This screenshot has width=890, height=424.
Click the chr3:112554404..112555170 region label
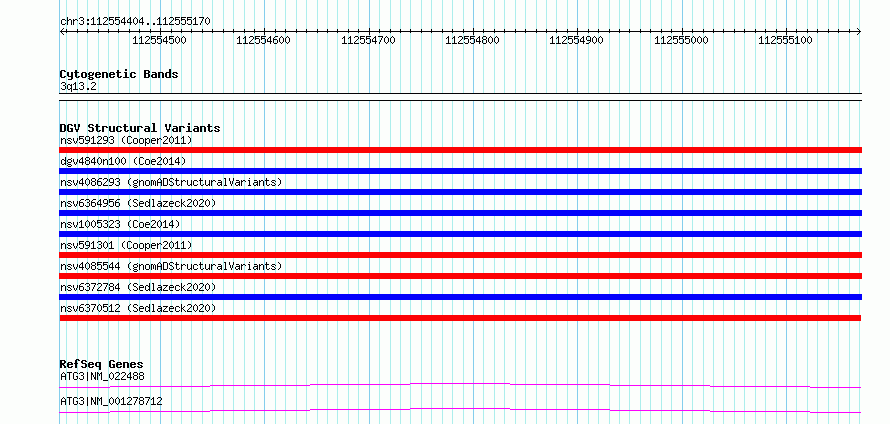pos(135,22)
